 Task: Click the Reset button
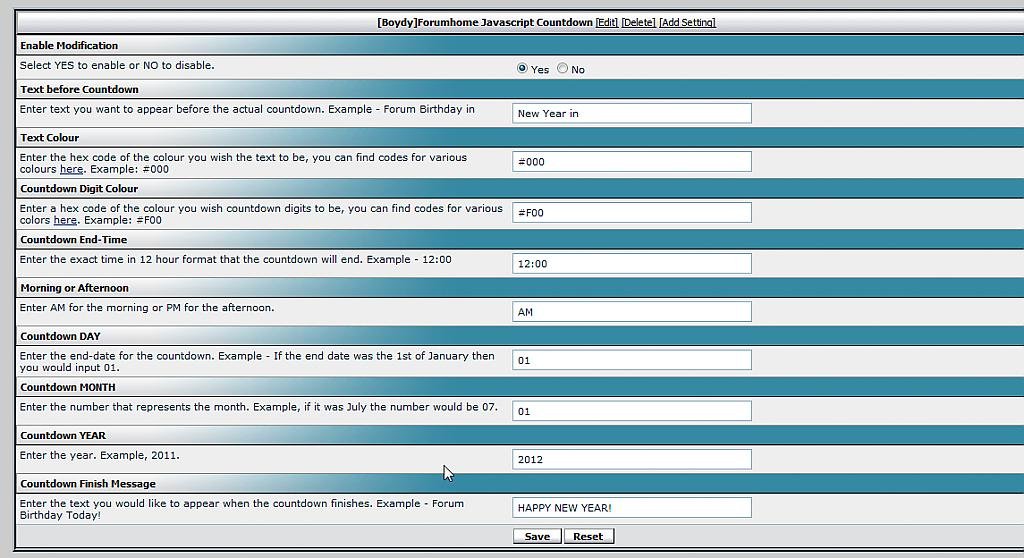(588, 536)
